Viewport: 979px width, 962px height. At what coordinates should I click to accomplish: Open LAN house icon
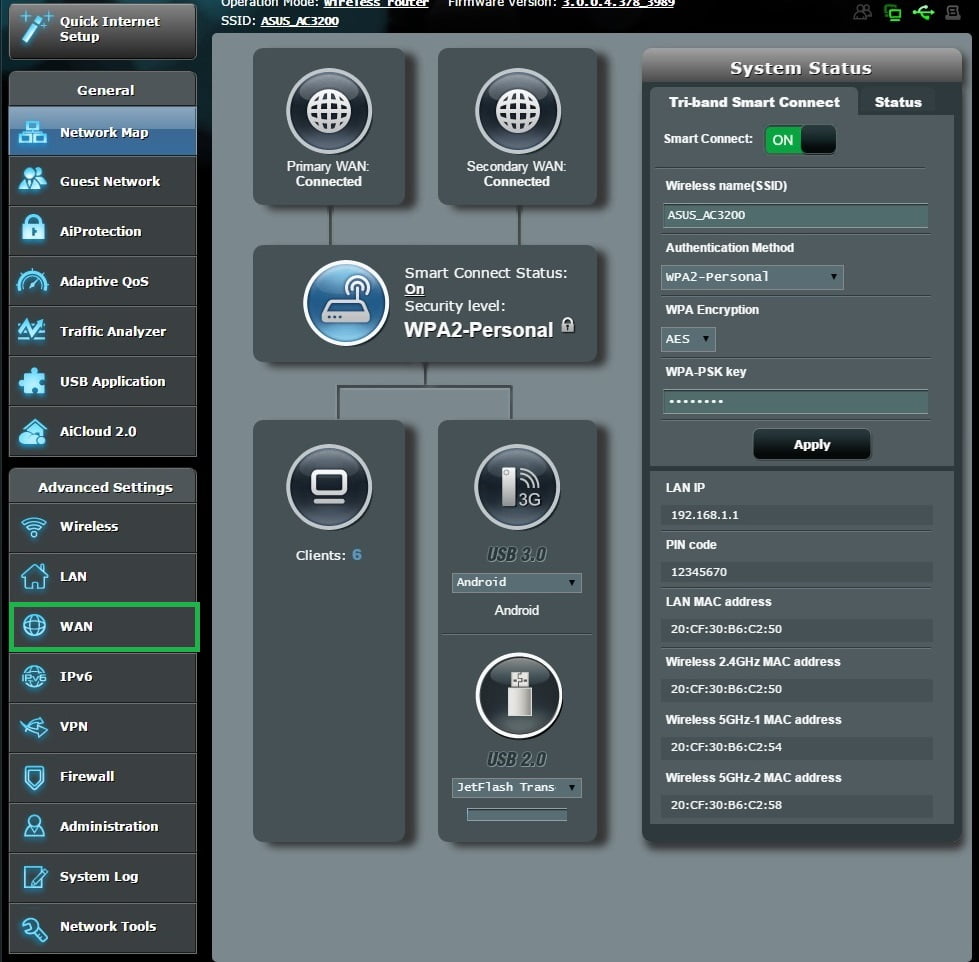coord(34,576)
